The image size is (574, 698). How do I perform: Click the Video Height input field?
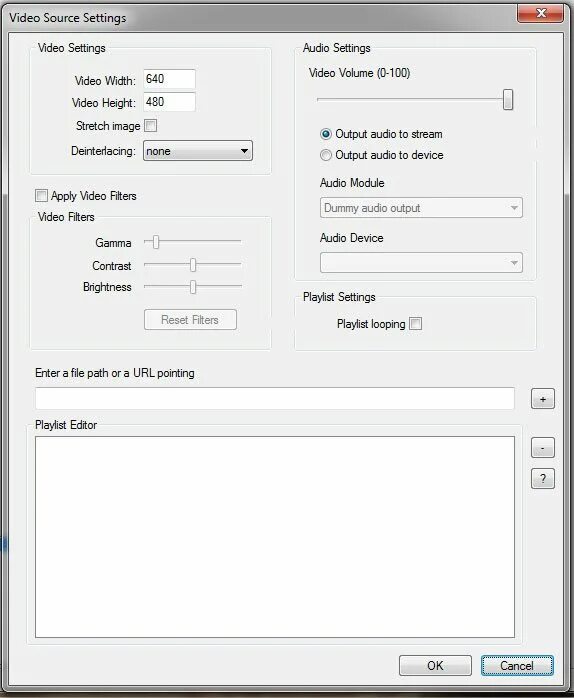tap(169, 102)
